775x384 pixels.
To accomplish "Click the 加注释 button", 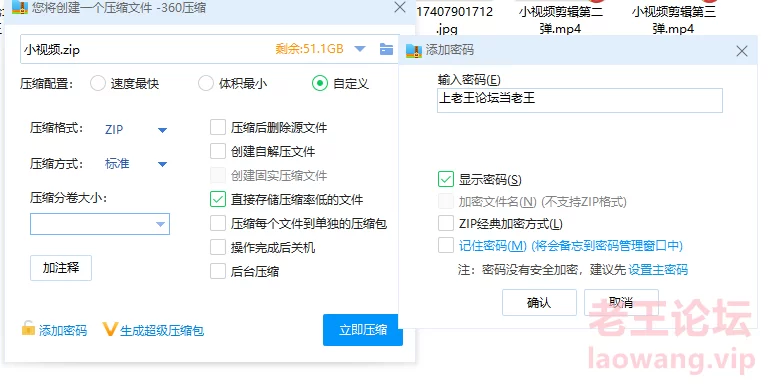I will click(61, 268).
